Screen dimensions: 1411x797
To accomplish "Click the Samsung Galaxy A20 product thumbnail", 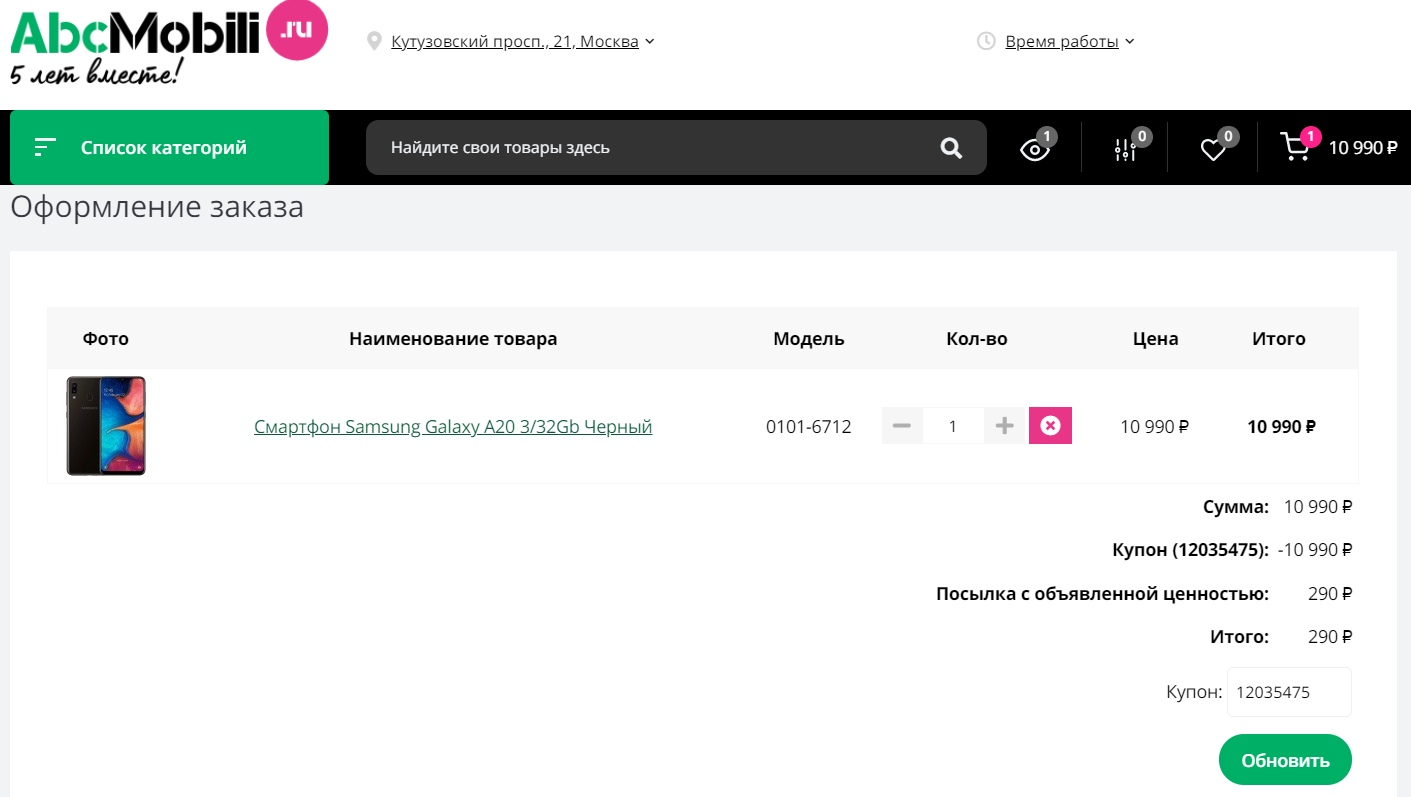I will [x=106, y=426].
